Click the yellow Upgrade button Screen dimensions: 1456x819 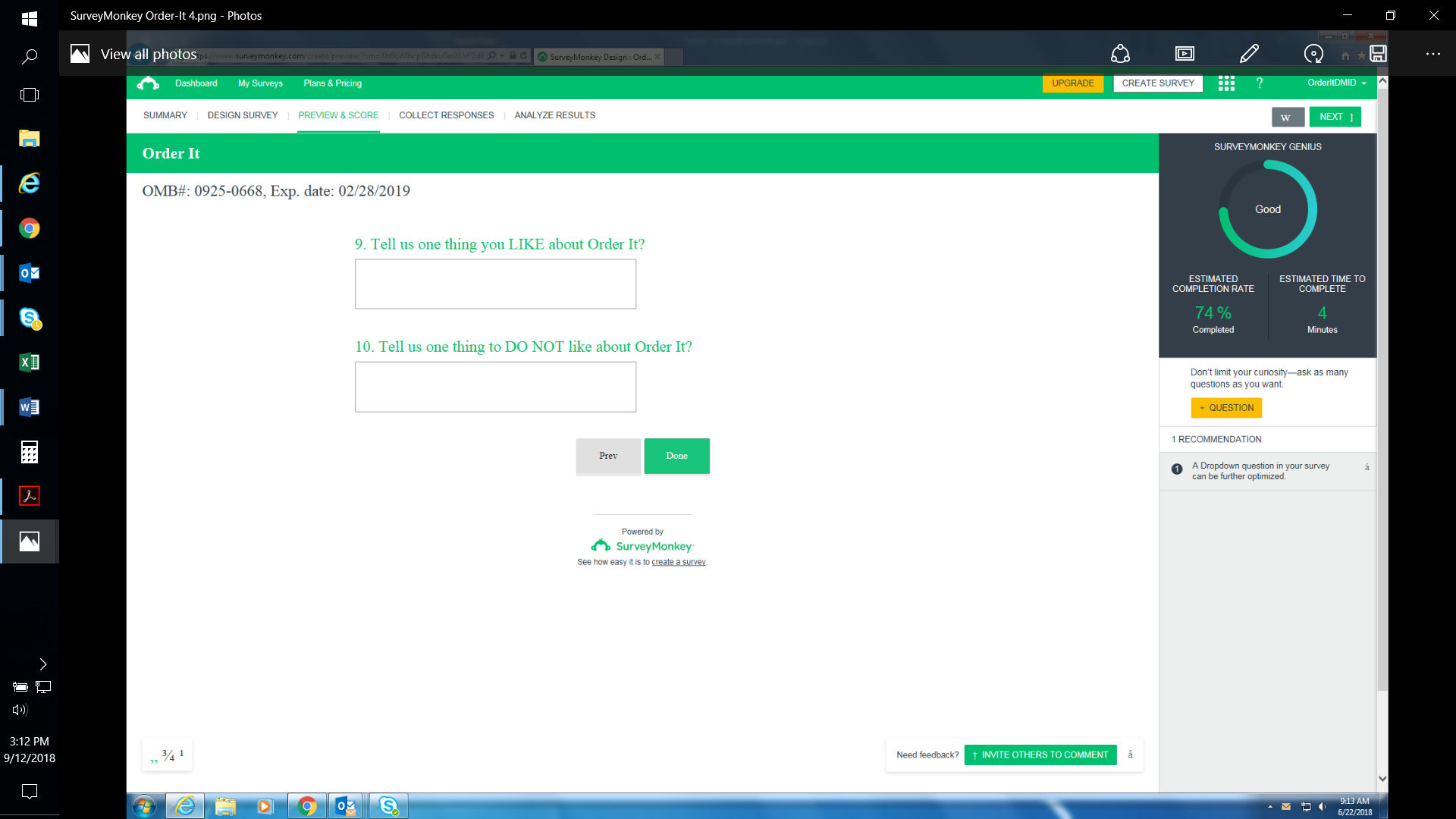(x=1072, y=83)
